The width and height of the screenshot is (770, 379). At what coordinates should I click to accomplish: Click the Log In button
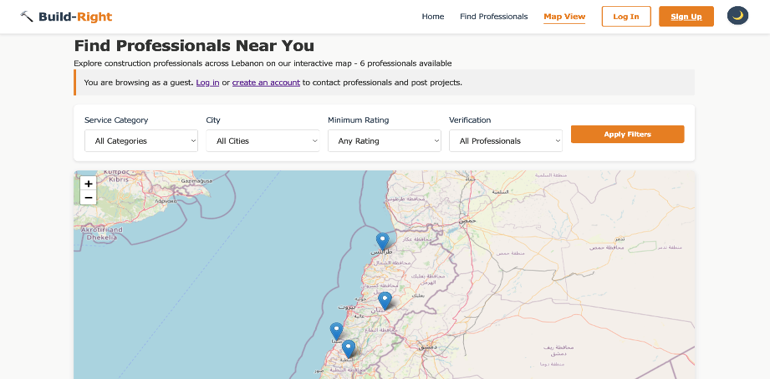(x=626, y=16)
